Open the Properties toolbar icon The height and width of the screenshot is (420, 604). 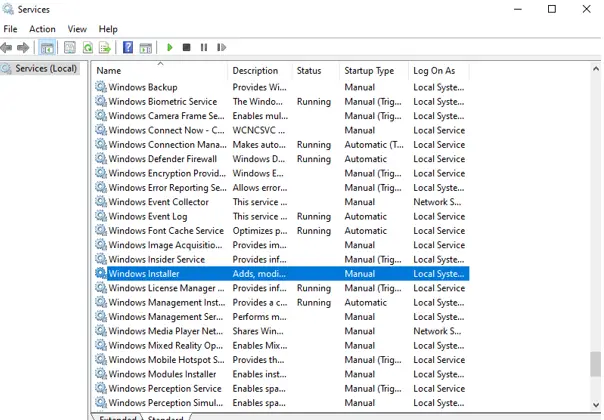point(70,48)
